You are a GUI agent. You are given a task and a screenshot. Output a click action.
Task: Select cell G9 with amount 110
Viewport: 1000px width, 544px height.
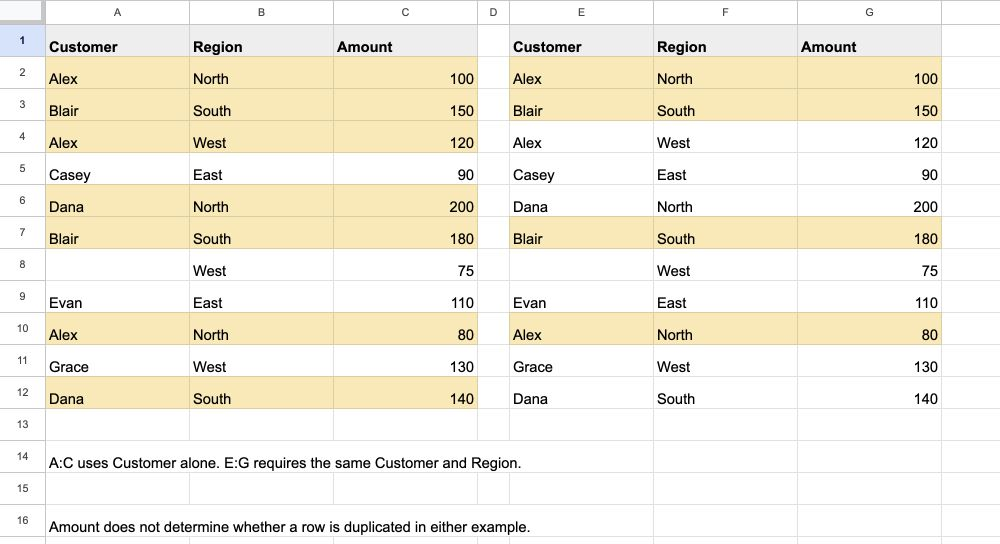point(869,297)
